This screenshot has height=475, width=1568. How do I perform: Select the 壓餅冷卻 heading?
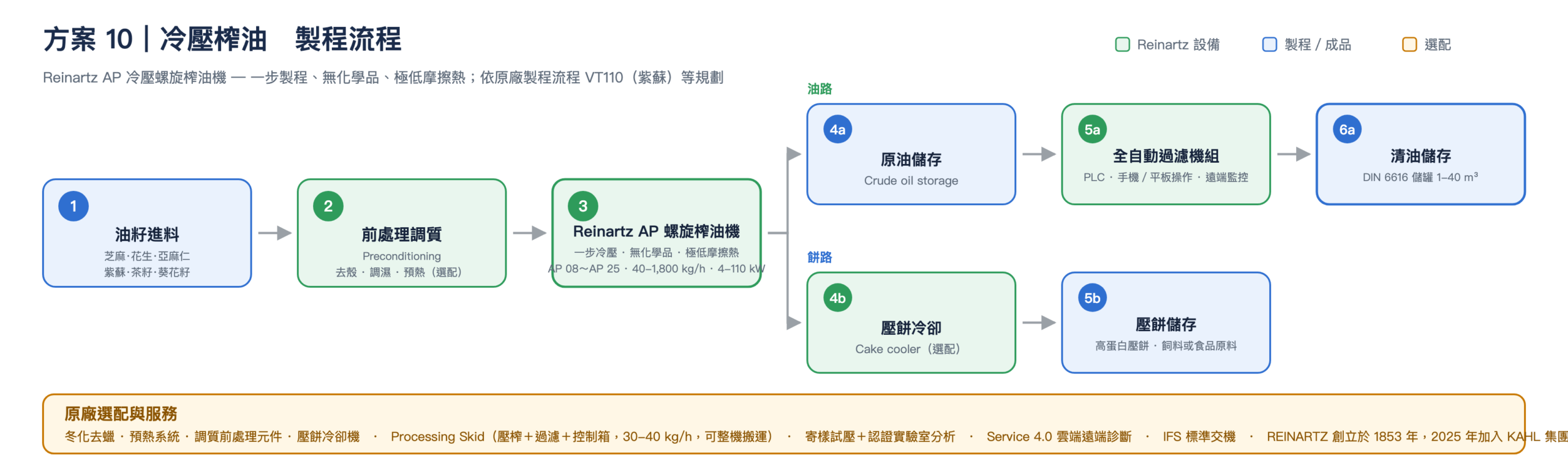911,328
